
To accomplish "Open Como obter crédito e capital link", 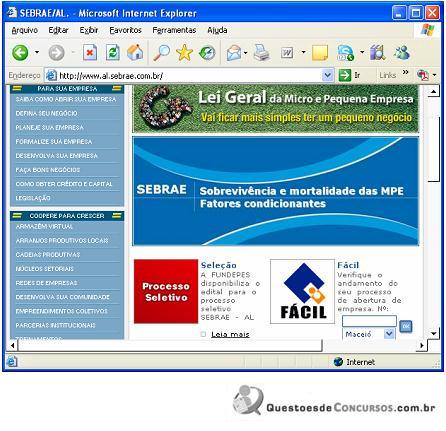I will click(x=64, y=184).
